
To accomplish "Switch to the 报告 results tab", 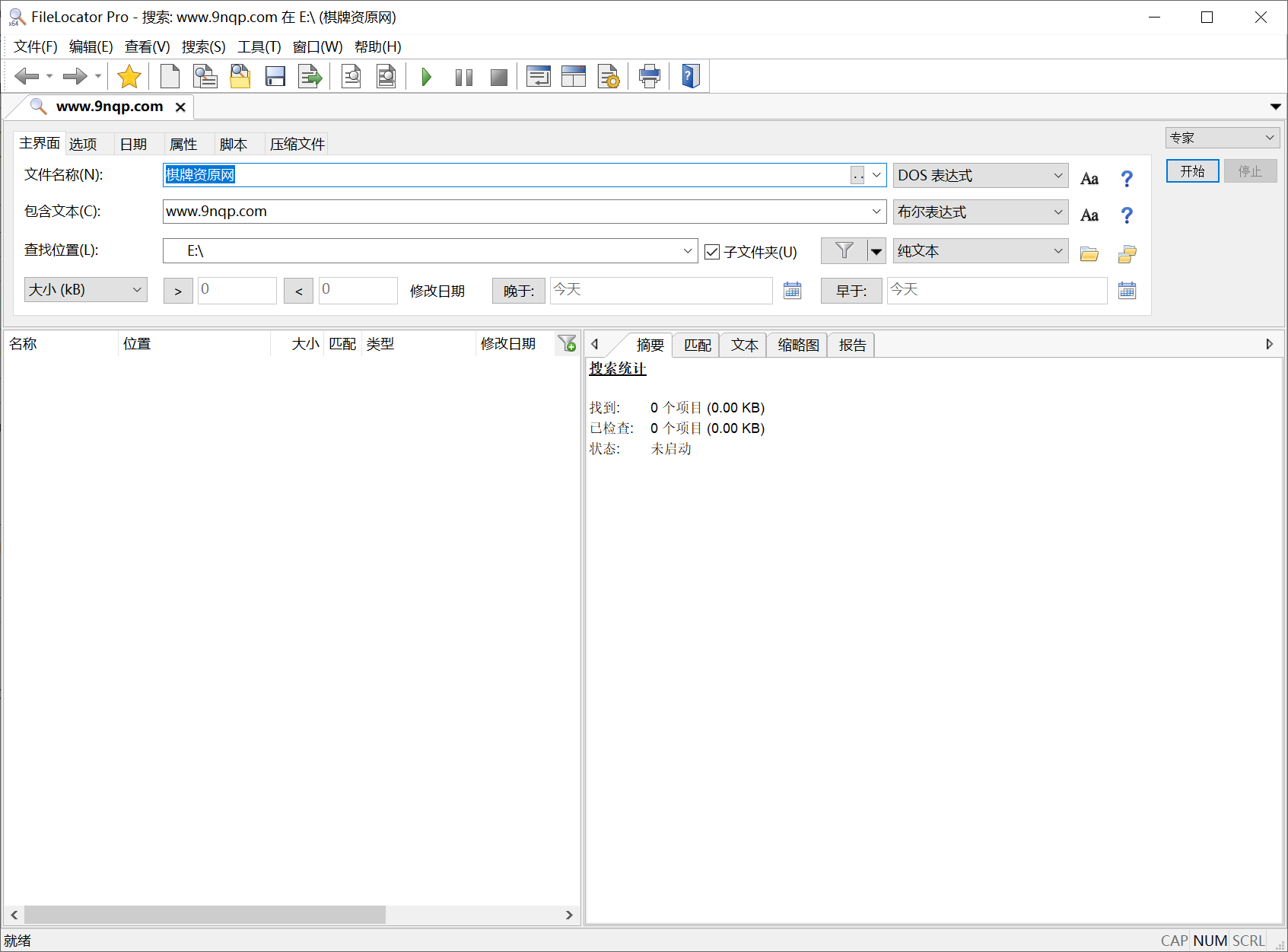I will 852,345.
